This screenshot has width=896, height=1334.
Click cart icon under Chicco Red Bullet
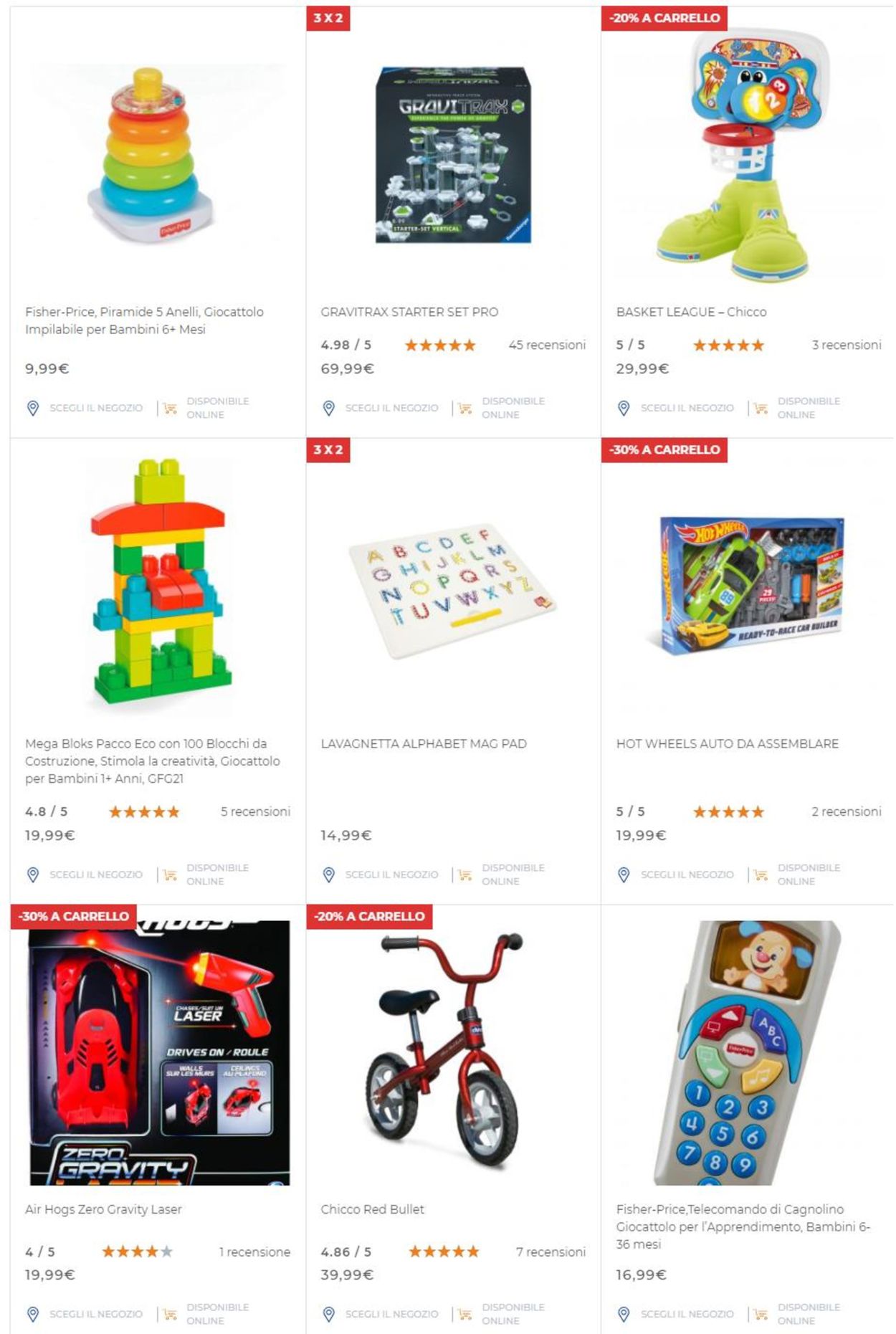click(465, 1314)
